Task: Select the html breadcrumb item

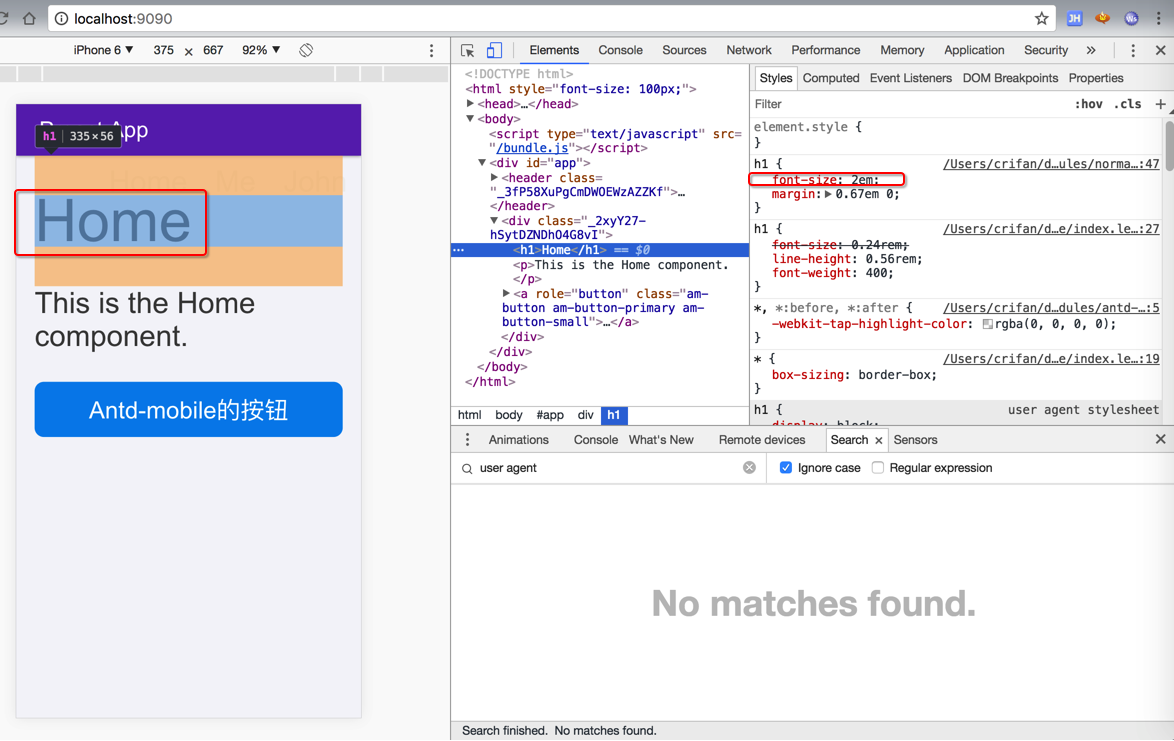Action: 469,415
